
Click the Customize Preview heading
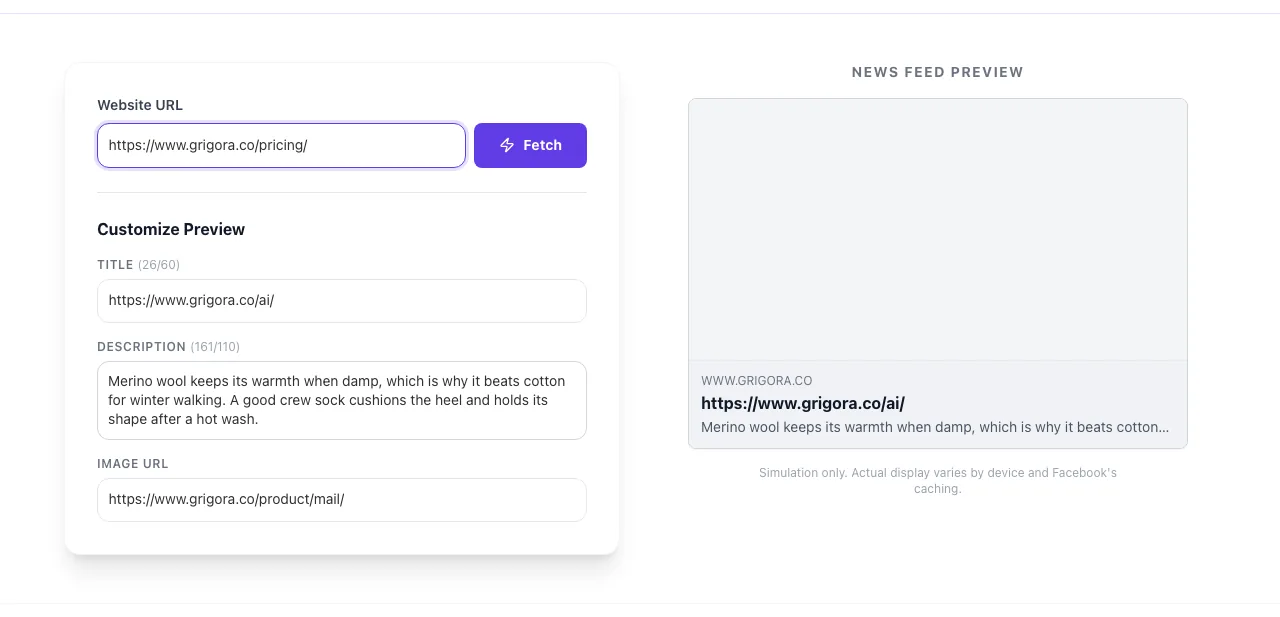[171, 229]
